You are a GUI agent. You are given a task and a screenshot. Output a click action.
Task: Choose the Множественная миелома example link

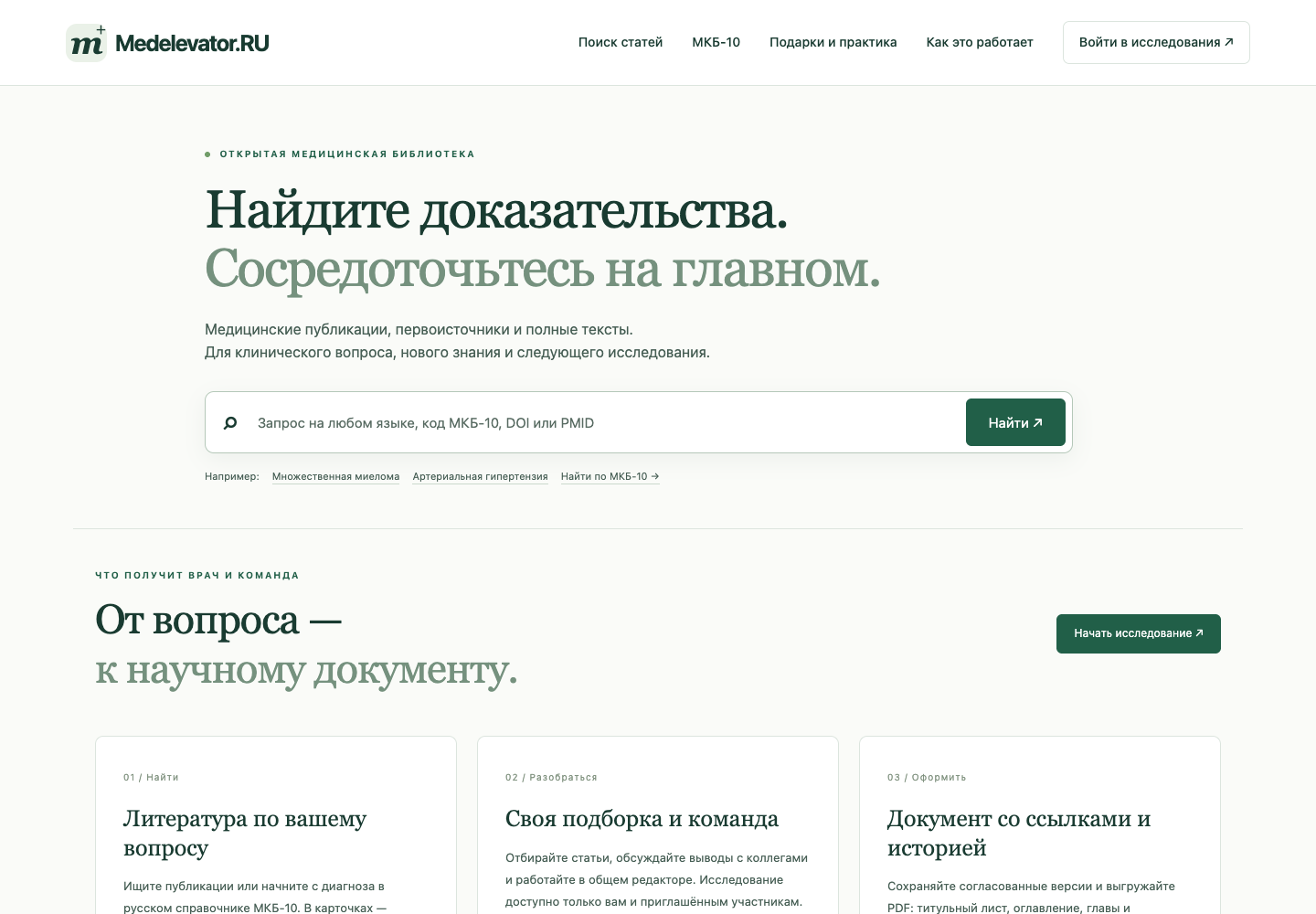click(x=335, y=476)
